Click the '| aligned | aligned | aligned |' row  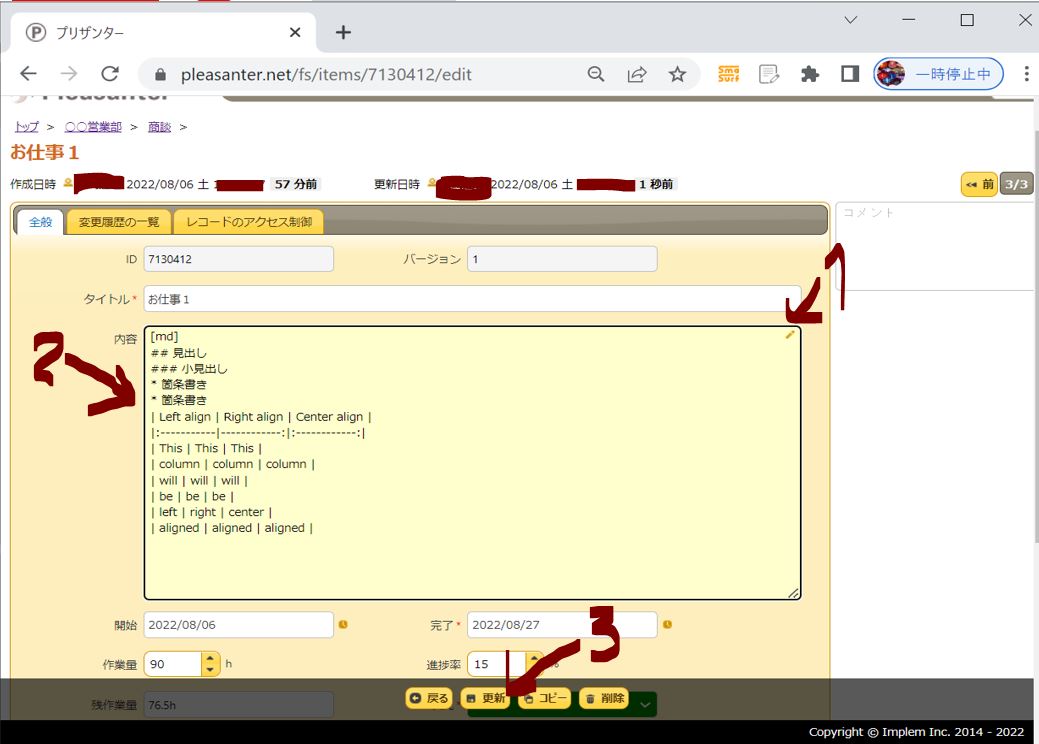[231, 528]
